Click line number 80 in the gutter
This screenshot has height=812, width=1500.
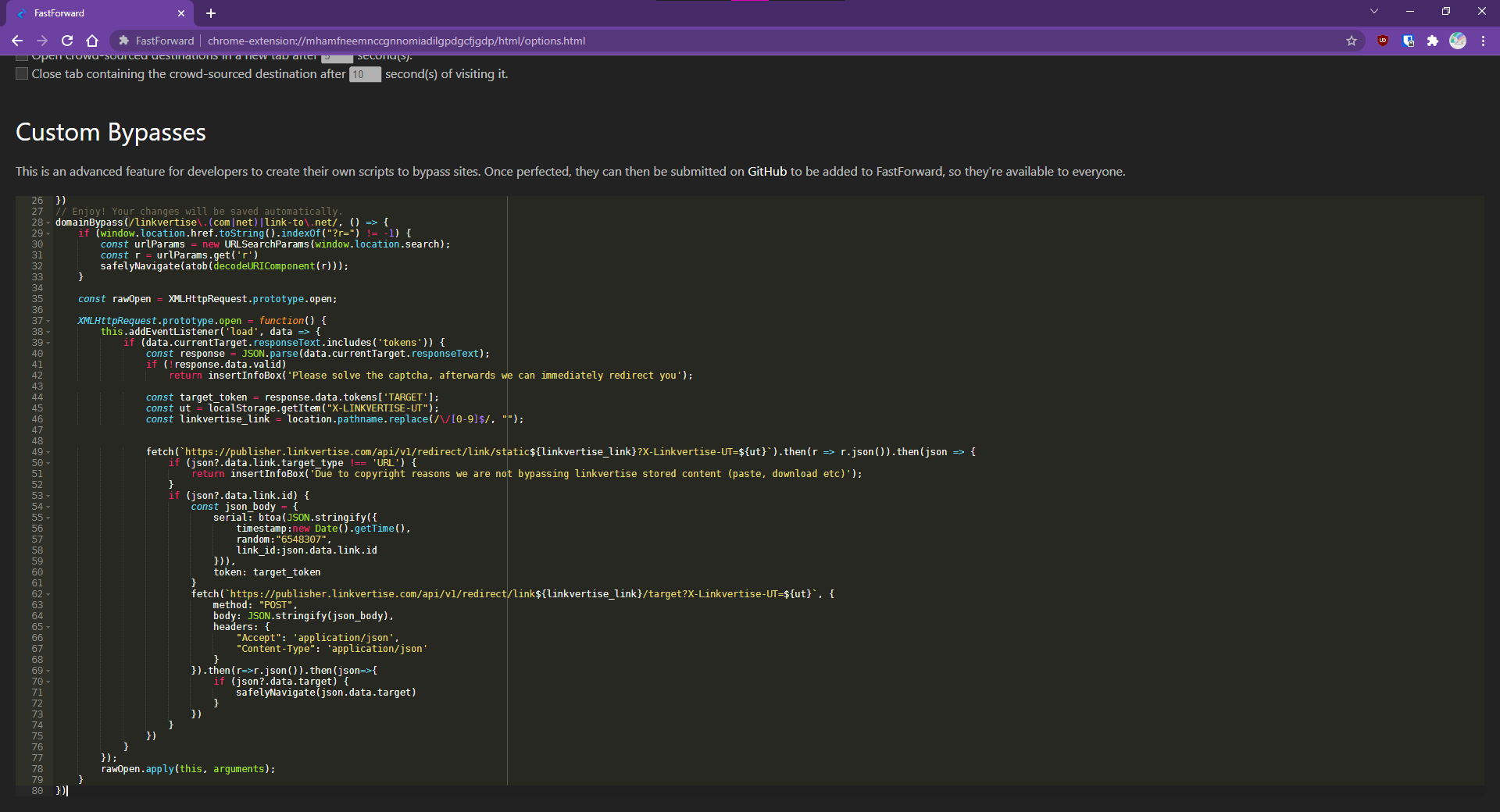point(37,791)
